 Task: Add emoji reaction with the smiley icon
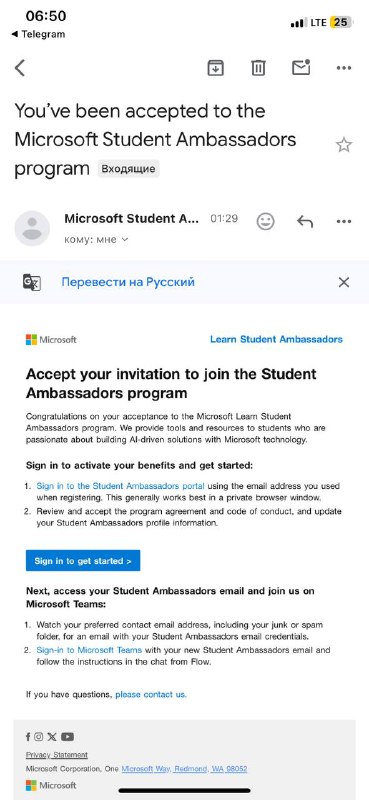(x=265, y=221)
